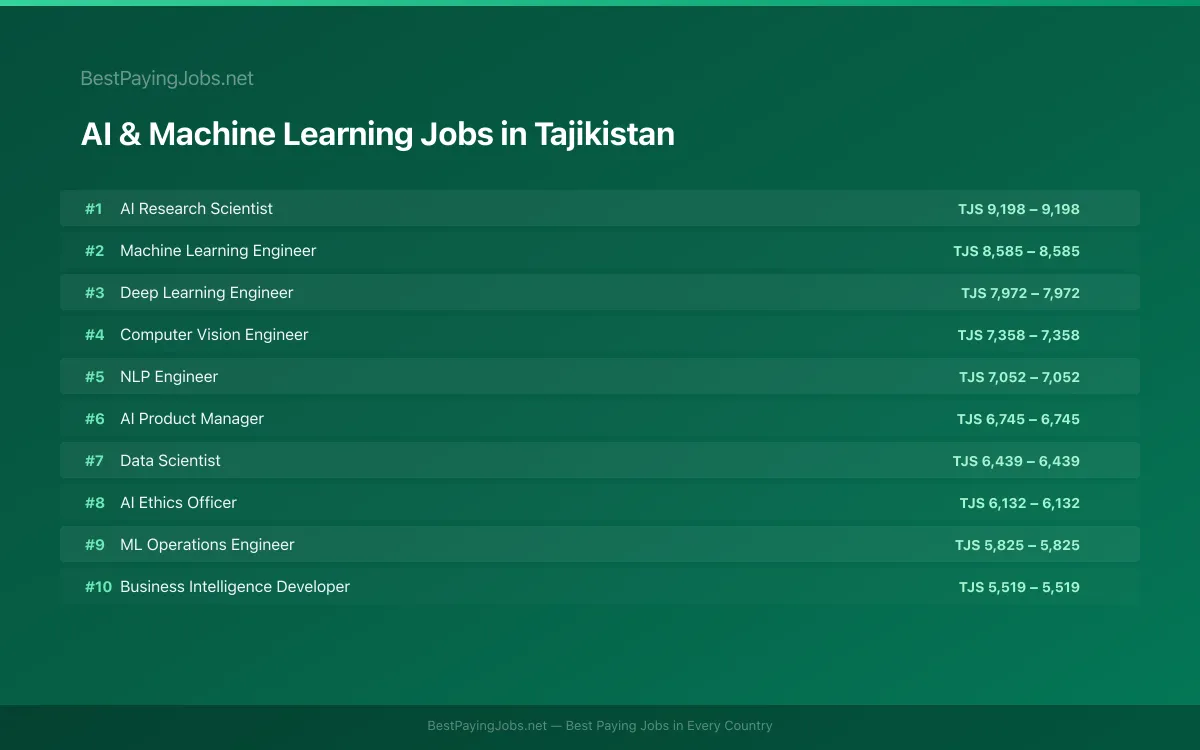This screenshot has width=1200, height=750.
Task: Click the #4 rank number
Action: (94, 335)
